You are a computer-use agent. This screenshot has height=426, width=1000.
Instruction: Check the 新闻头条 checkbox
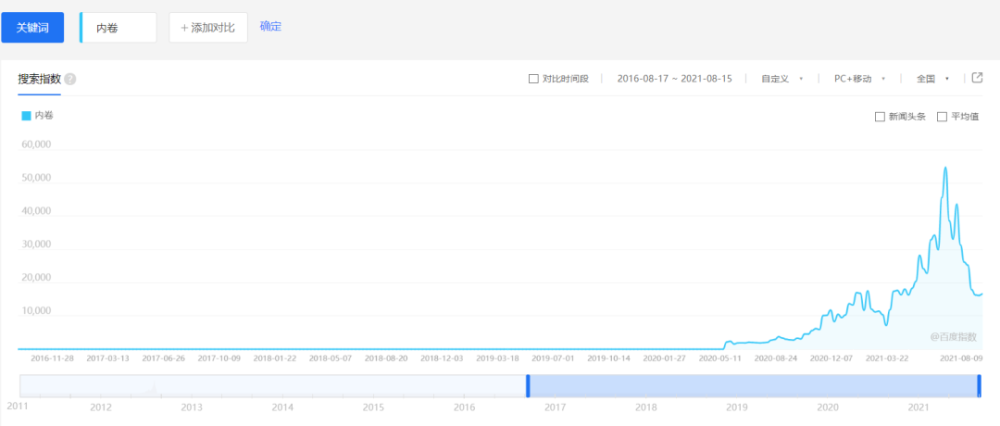879,117
